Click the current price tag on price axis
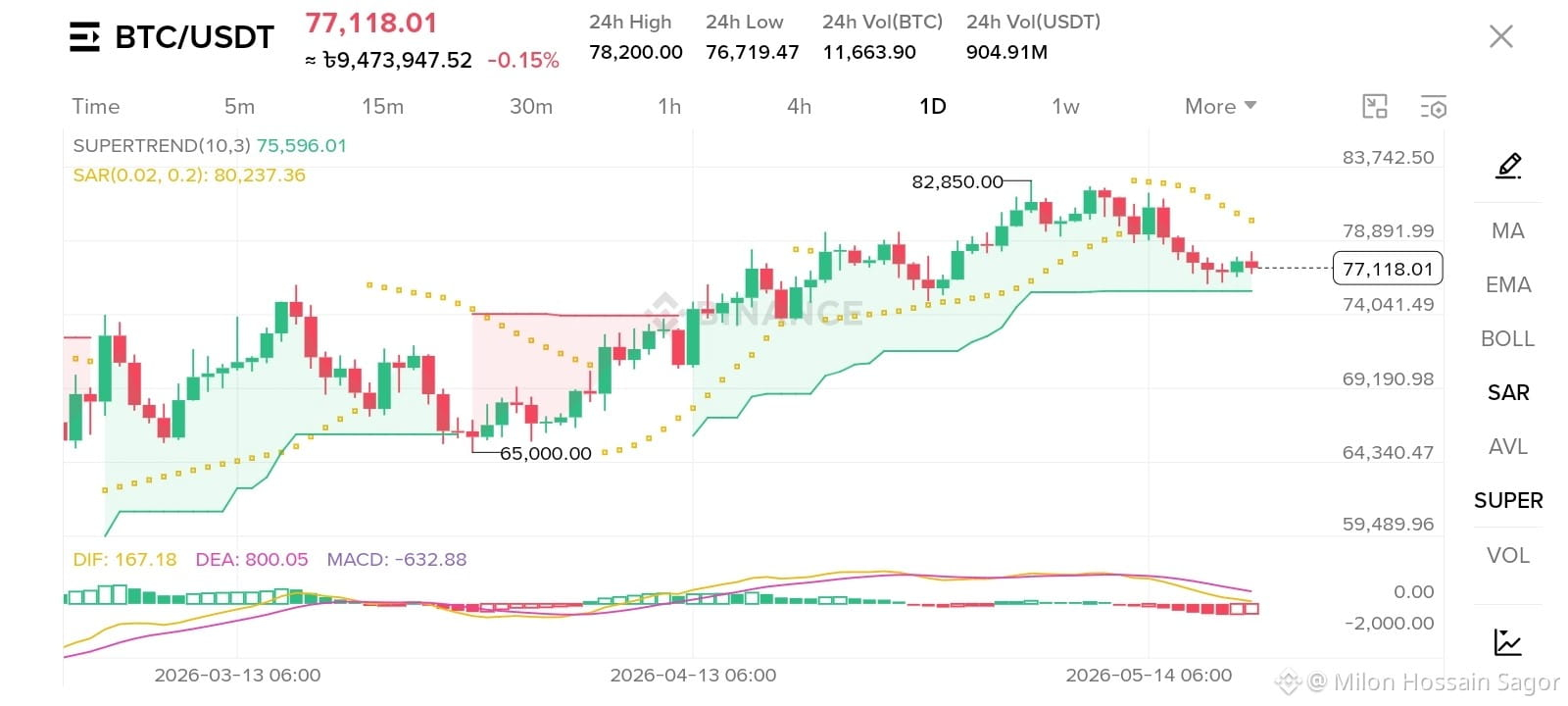The height and width of the screenshot is (706, 1568). click(1388, 268)
